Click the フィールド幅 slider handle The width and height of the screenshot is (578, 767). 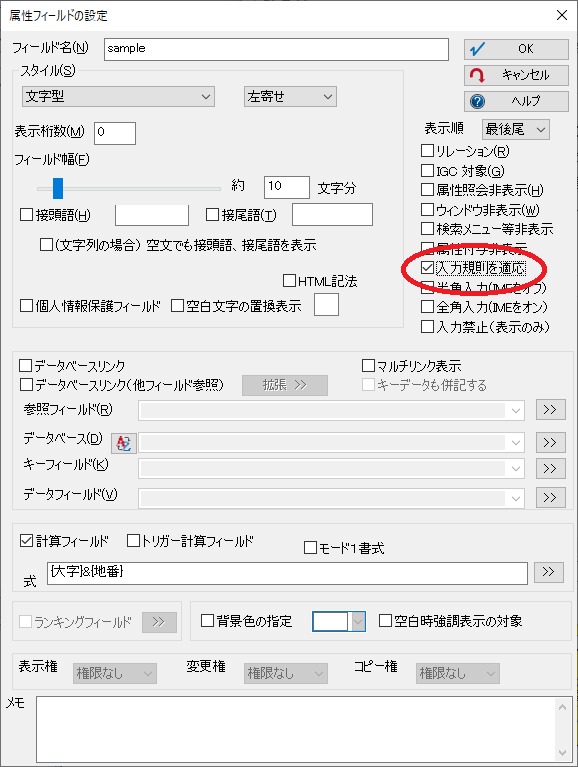(x=58, y=188)
